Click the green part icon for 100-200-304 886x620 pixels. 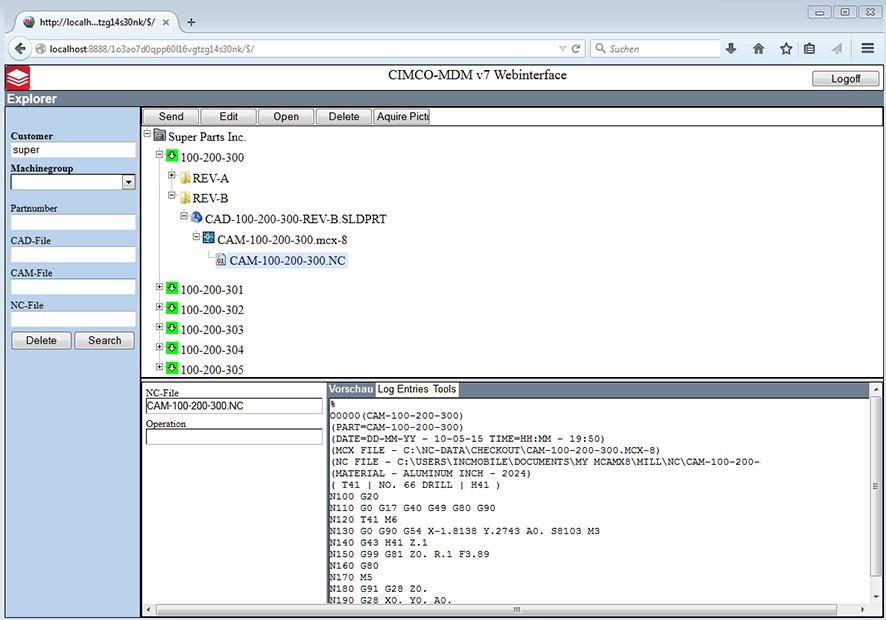(172, 348)
